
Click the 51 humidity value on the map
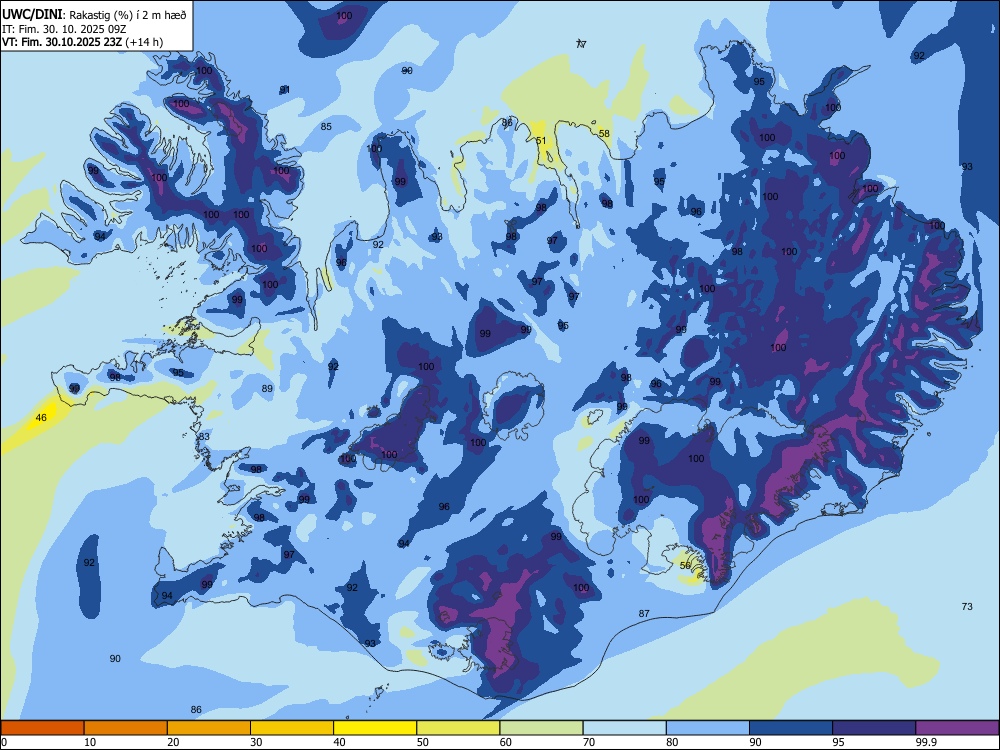(541, 140)
